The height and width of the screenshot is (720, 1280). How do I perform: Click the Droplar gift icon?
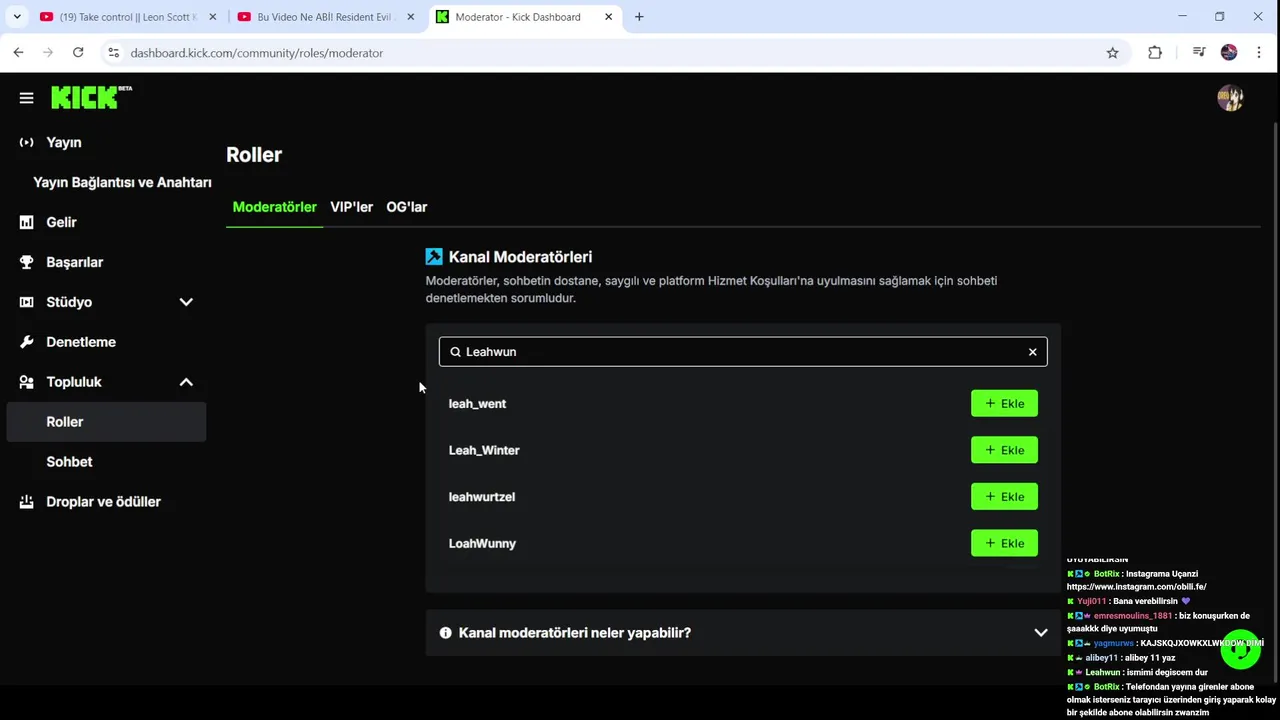click(27, 502)
